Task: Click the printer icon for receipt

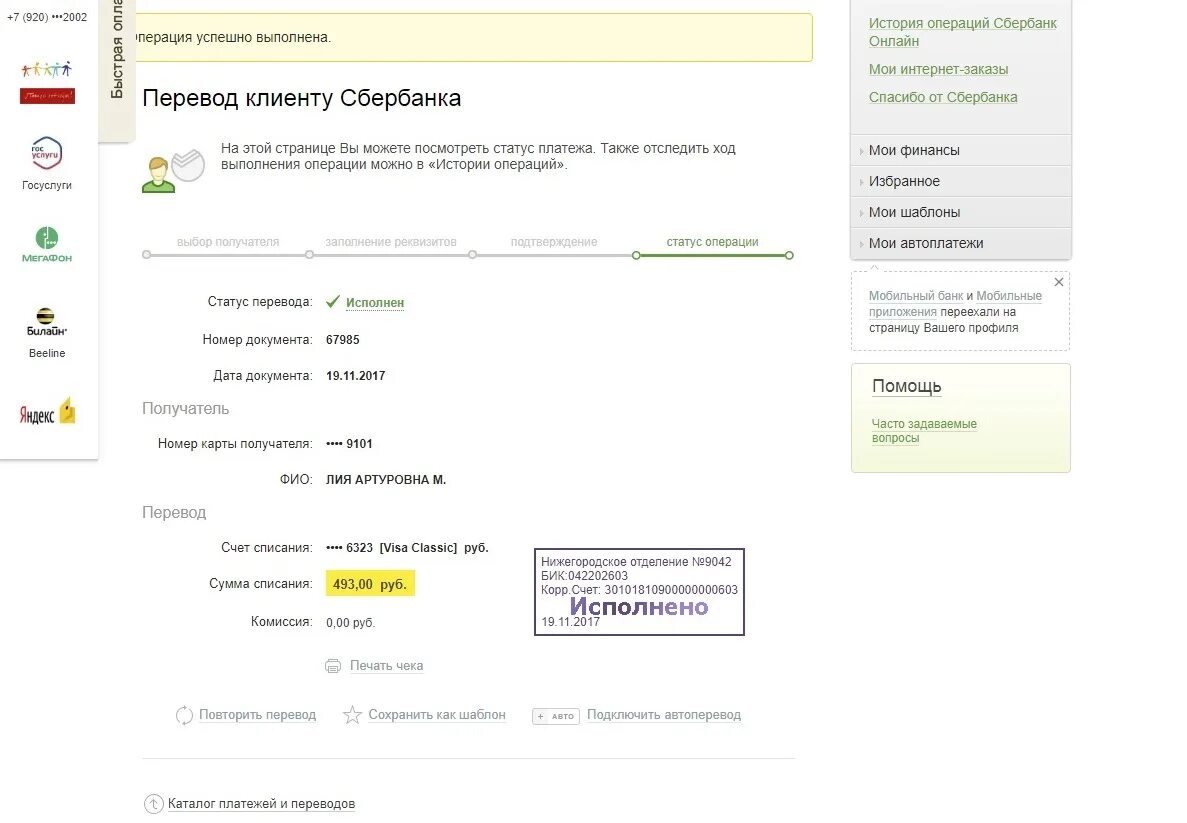Action: pos(333,666)
